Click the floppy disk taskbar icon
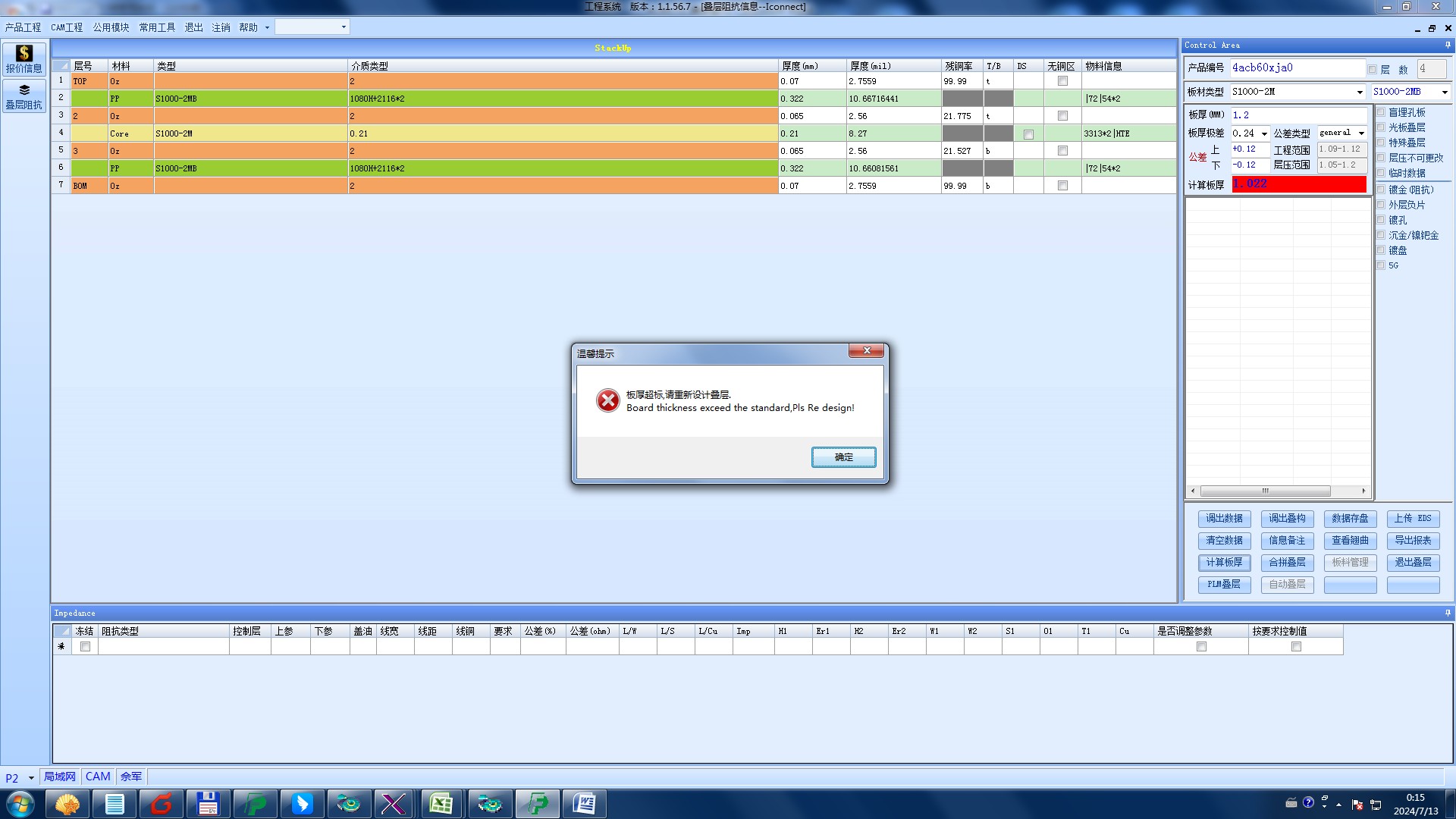Screen dimensions: 1456x819 [208, 803]
